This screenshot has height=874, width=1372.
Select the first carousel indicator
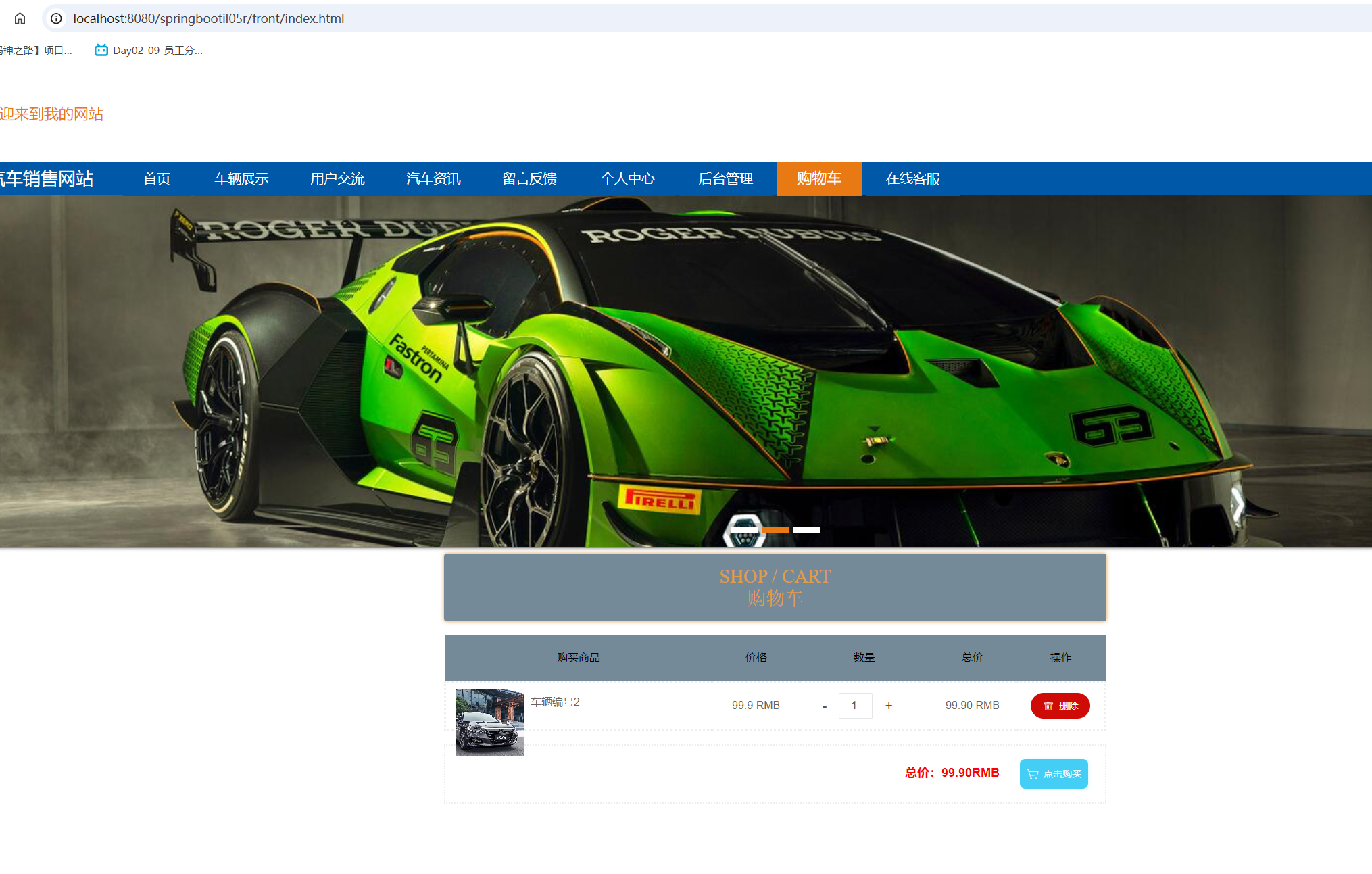coord(743,530)
